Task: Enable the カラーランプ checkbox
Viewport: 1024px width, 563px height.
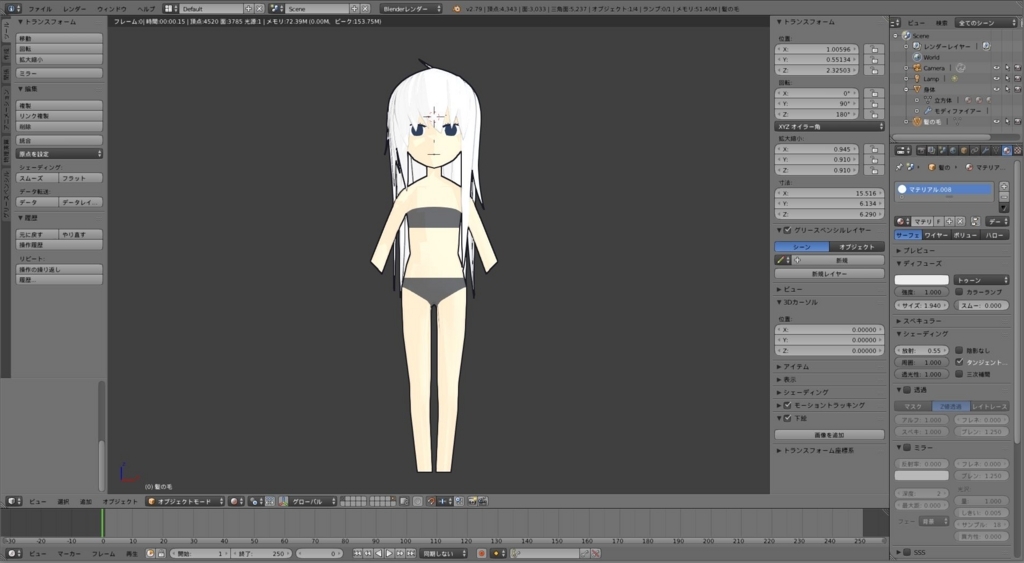Action: coord(960,292)
